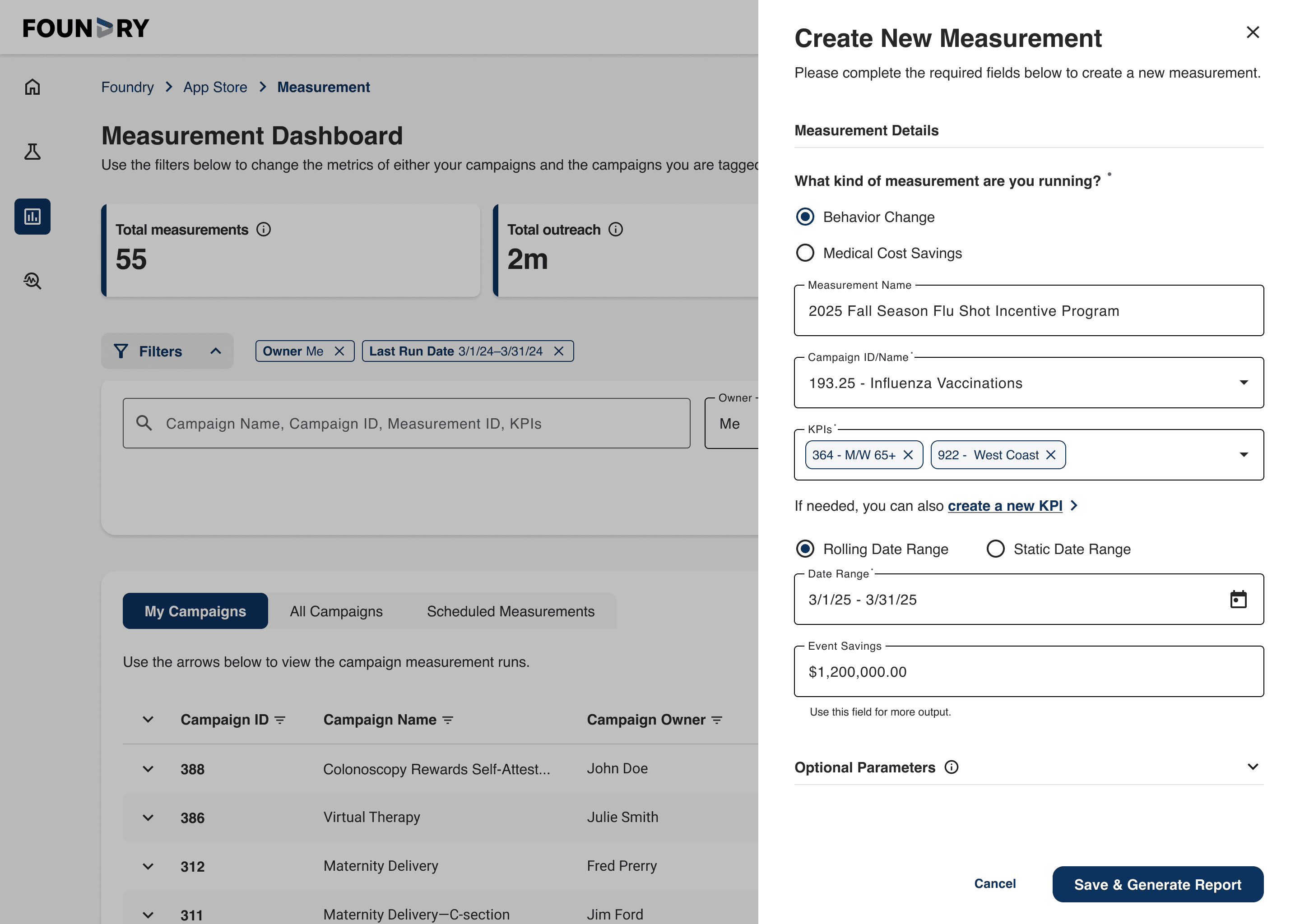Remove the Owner Me filter chip

pos(339,351)
